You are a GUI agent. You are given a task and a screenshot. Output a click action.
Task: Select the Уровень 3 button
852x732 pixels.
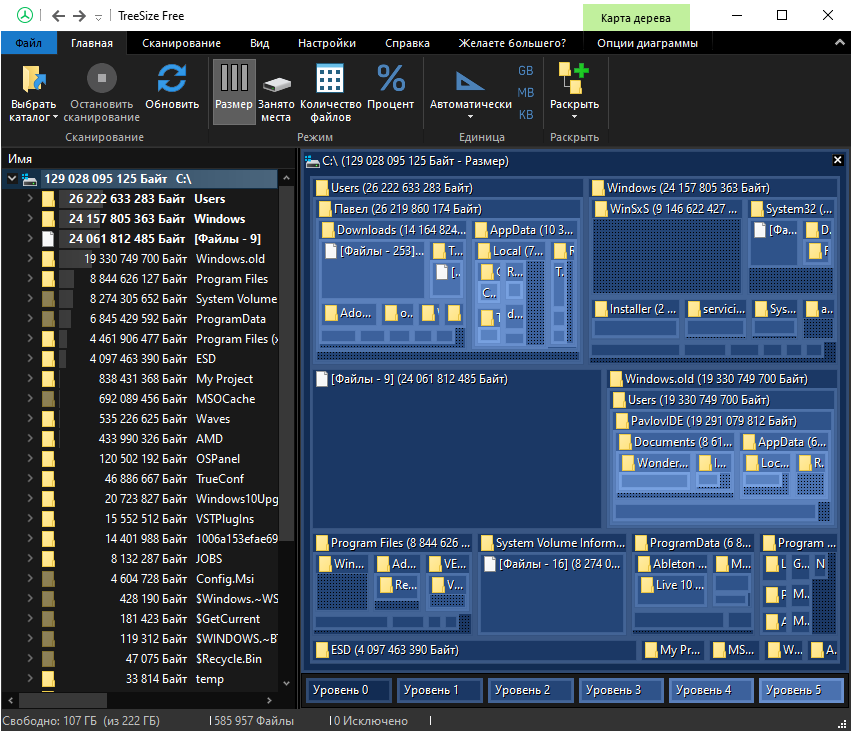pos(621,690)
